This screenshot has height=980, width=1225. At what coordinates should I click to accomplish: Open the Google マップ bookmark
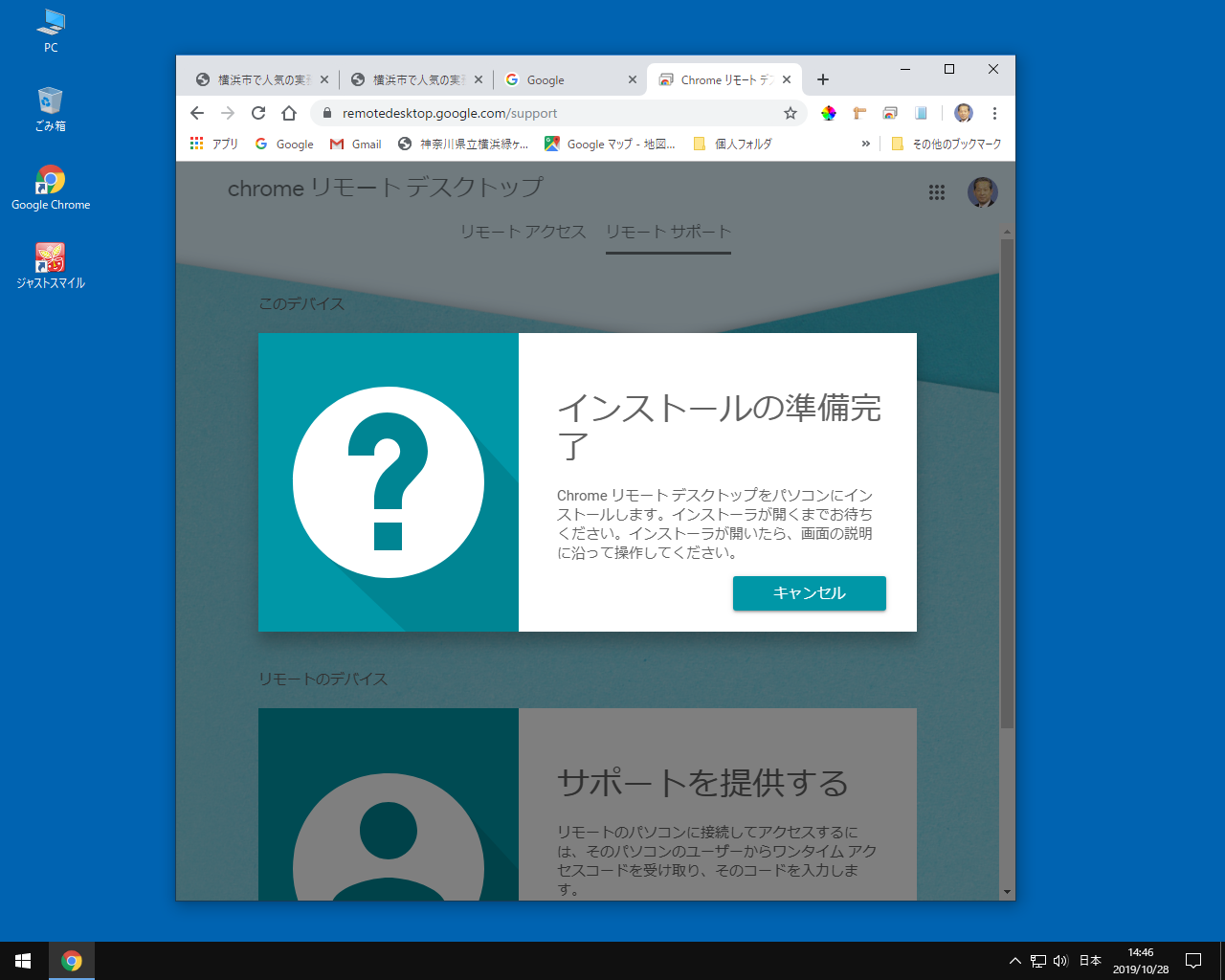(611, 144)
